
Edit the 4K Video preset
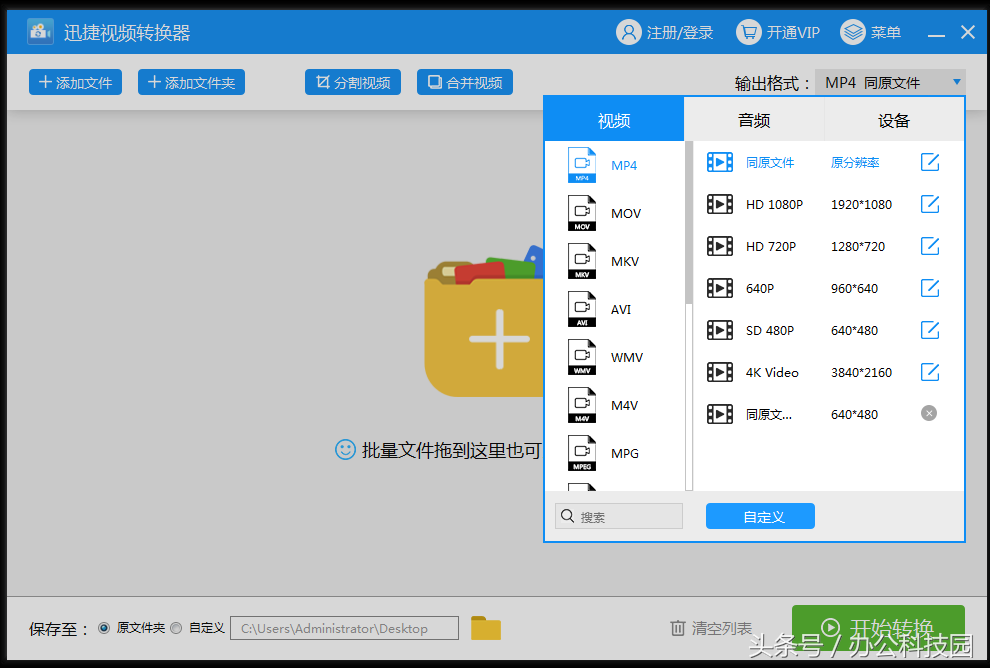click(929, 372)
